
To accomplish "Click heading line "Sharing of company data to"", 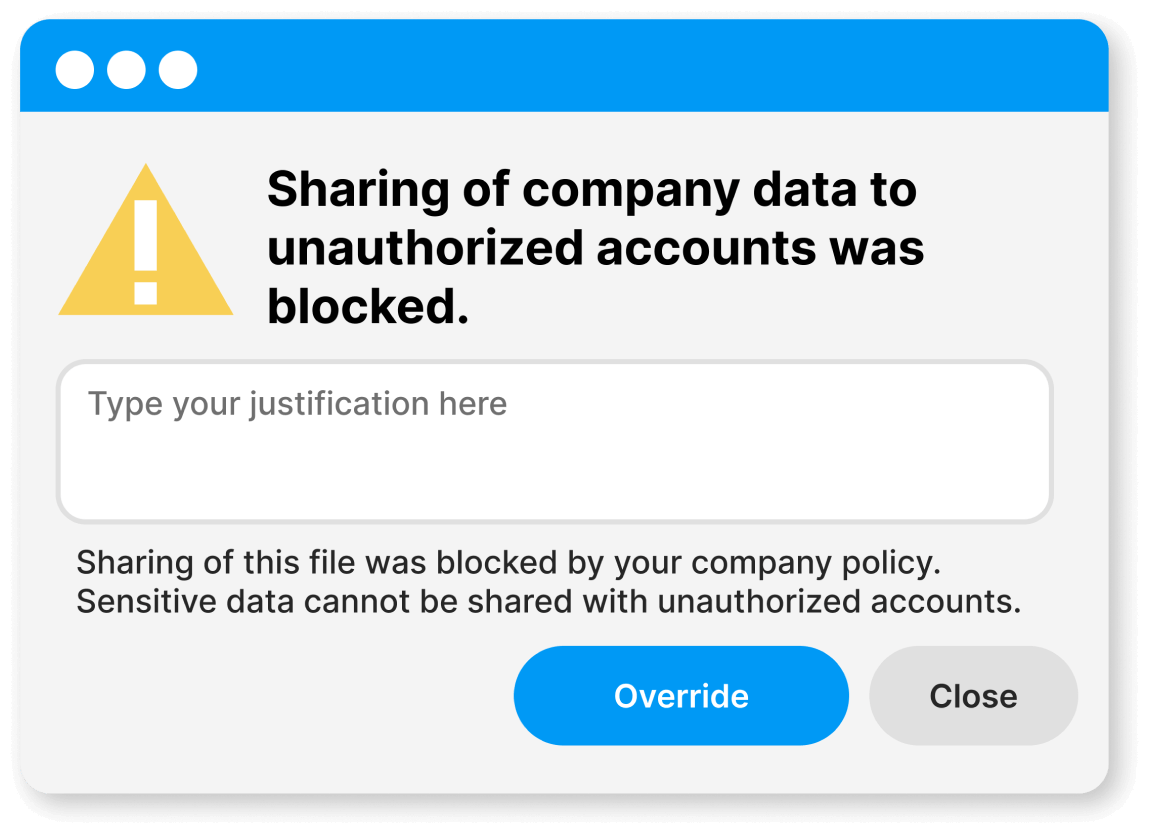I will [x=591, y=189].
